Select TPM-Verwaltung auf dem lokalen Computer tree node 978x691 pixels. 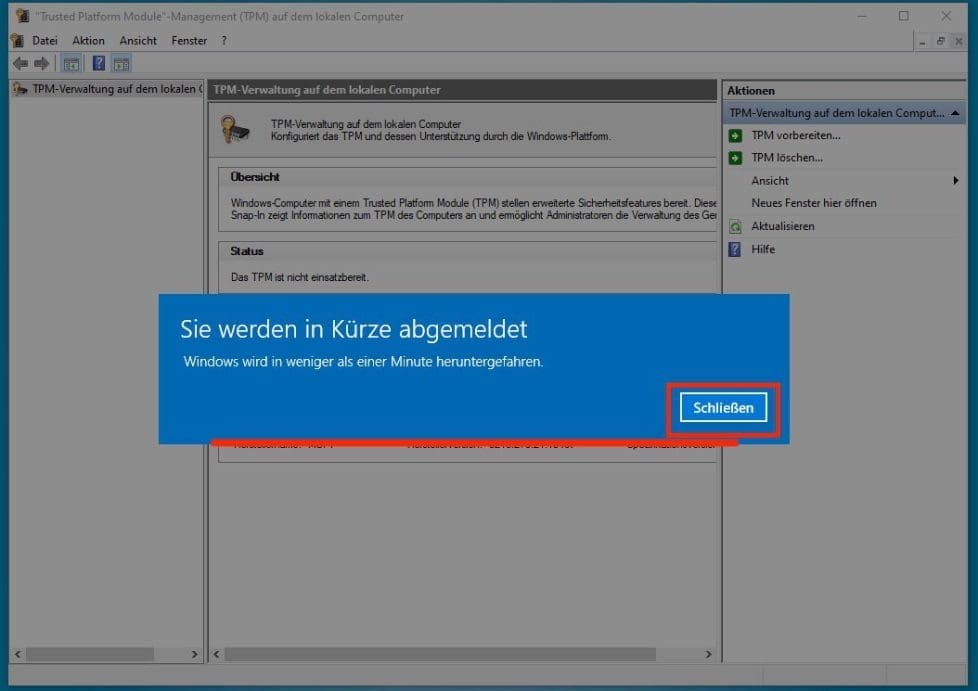click(107, 89)
